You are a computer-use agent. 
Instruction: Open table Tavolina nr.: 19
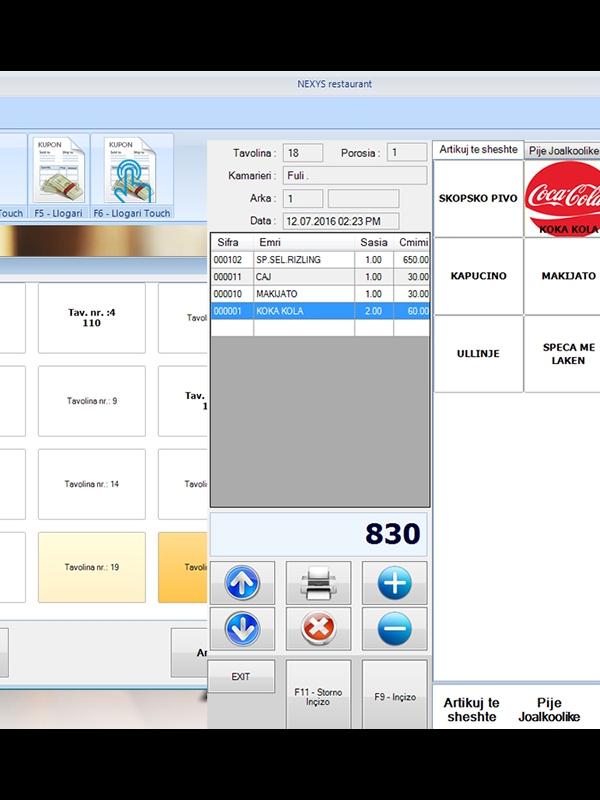[x=92, y=567]
